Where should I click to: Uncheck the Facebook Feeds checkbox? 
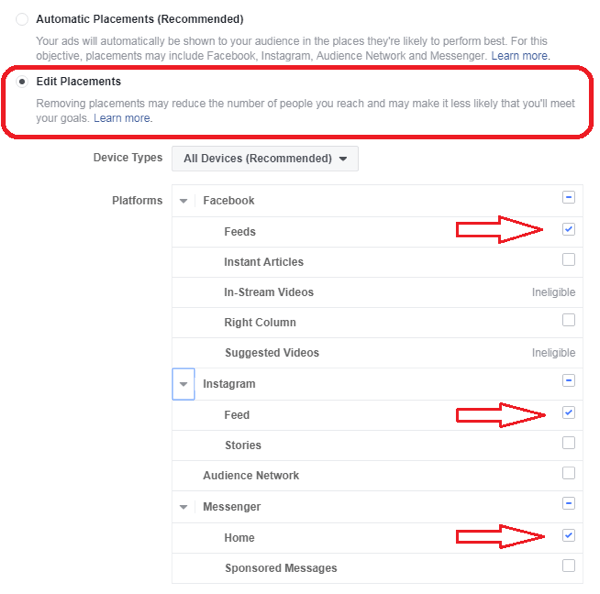568,229
